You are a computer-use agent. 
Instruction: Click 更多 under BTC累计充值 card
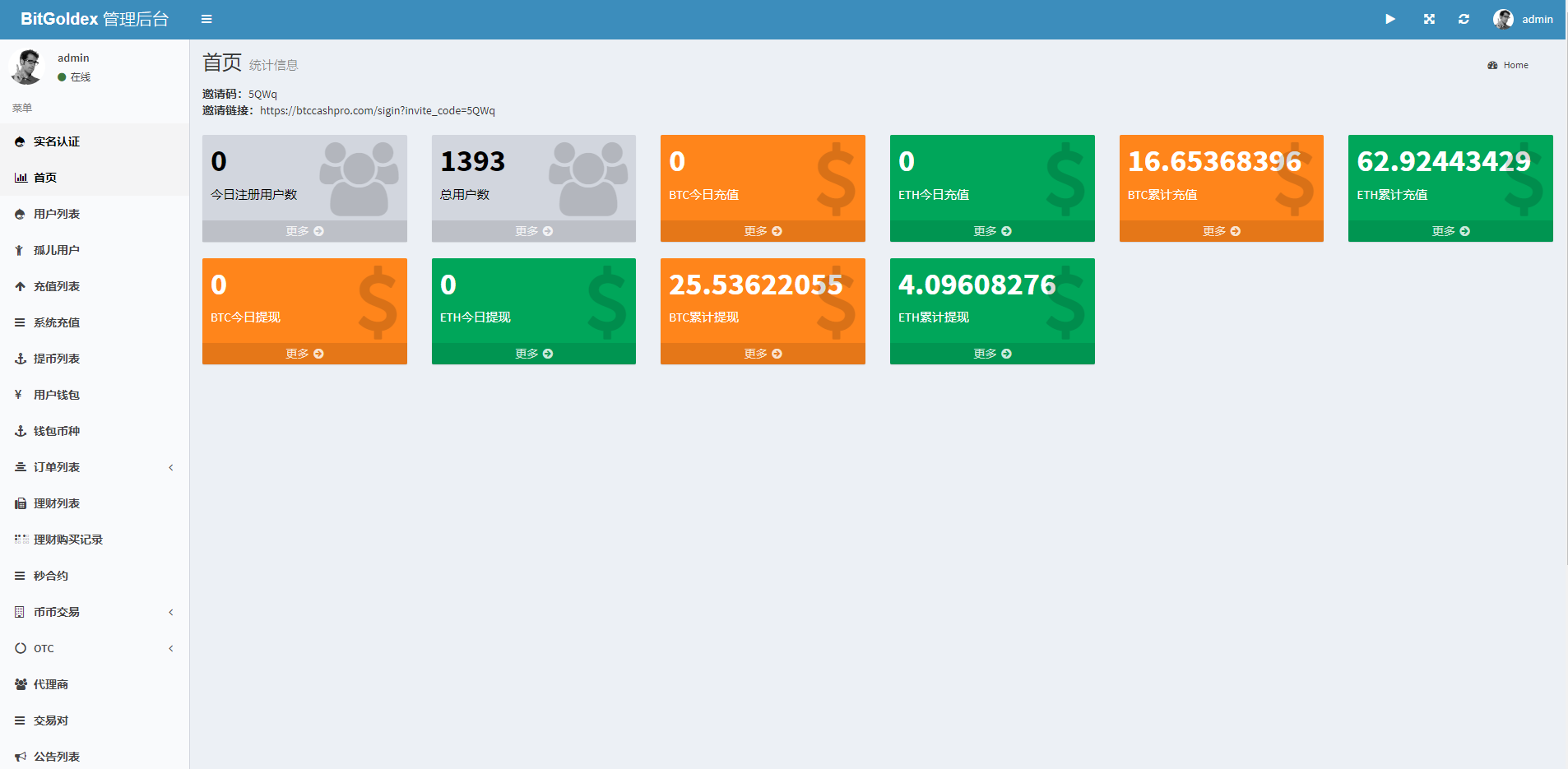click(x=1221, y=231)
